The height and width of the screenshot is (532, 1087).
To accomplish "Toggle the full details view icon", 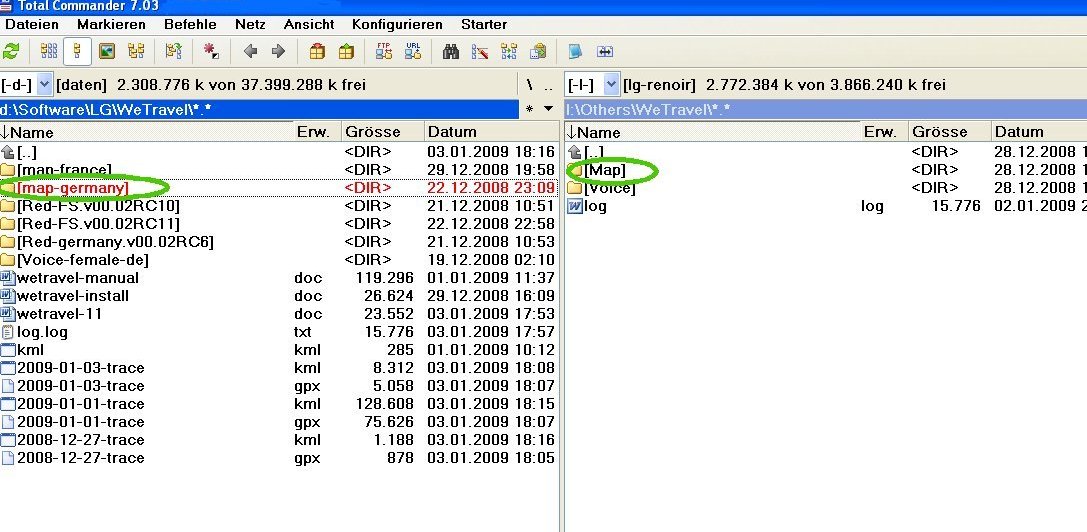I will tap(77, 51).
